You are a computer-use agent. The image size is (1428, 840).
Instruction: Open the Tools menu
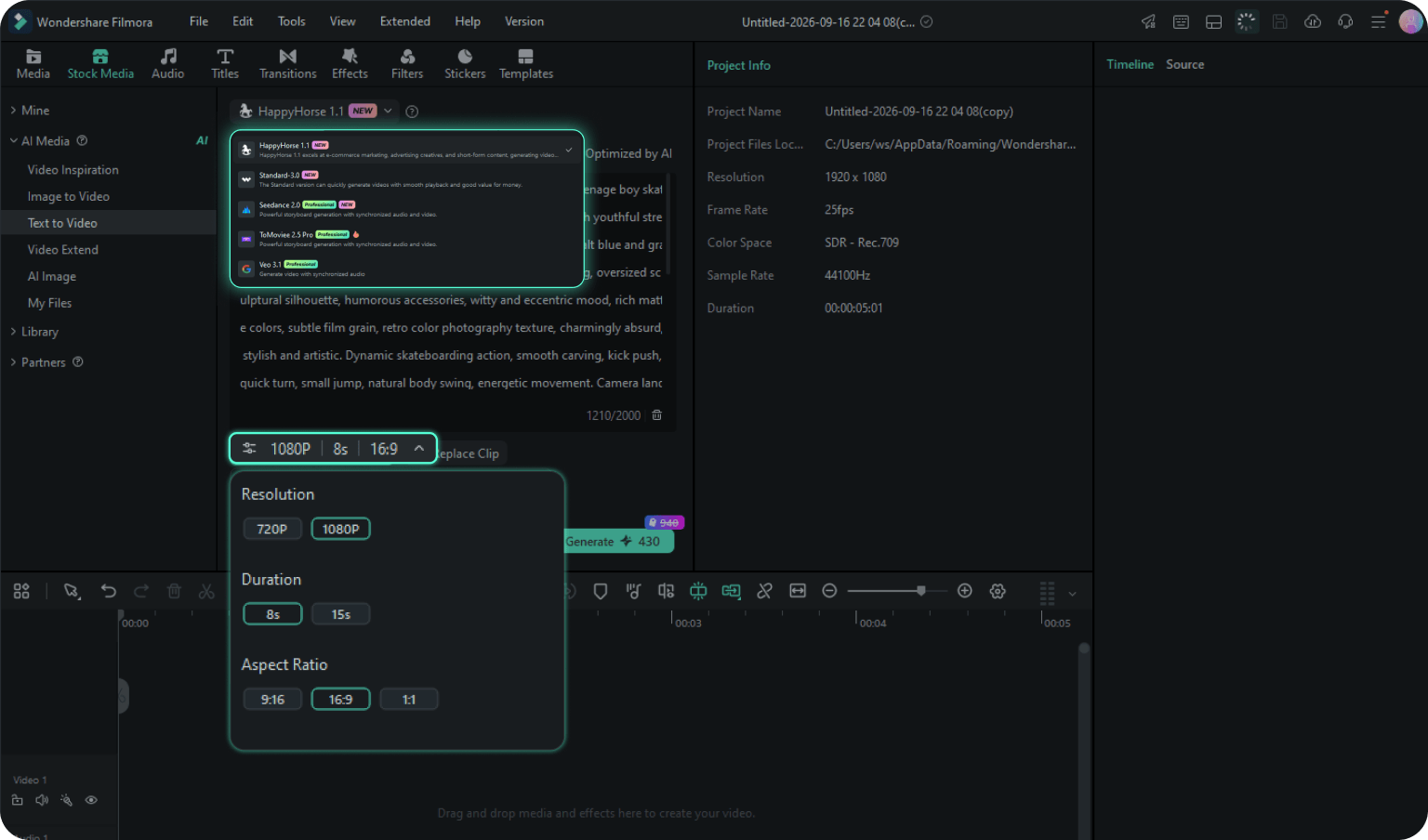[x=292, y=21]
